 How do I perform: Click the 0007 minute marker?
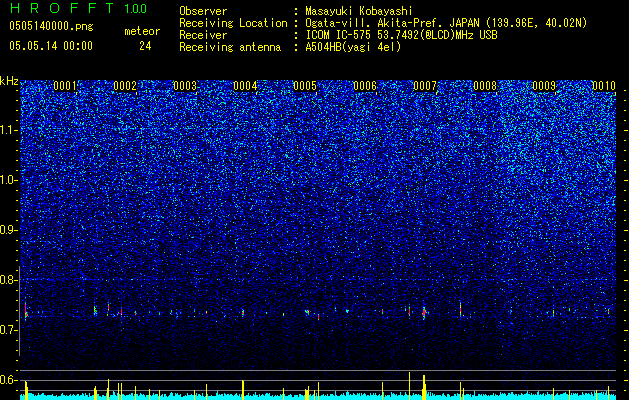(x=425, y=86)
